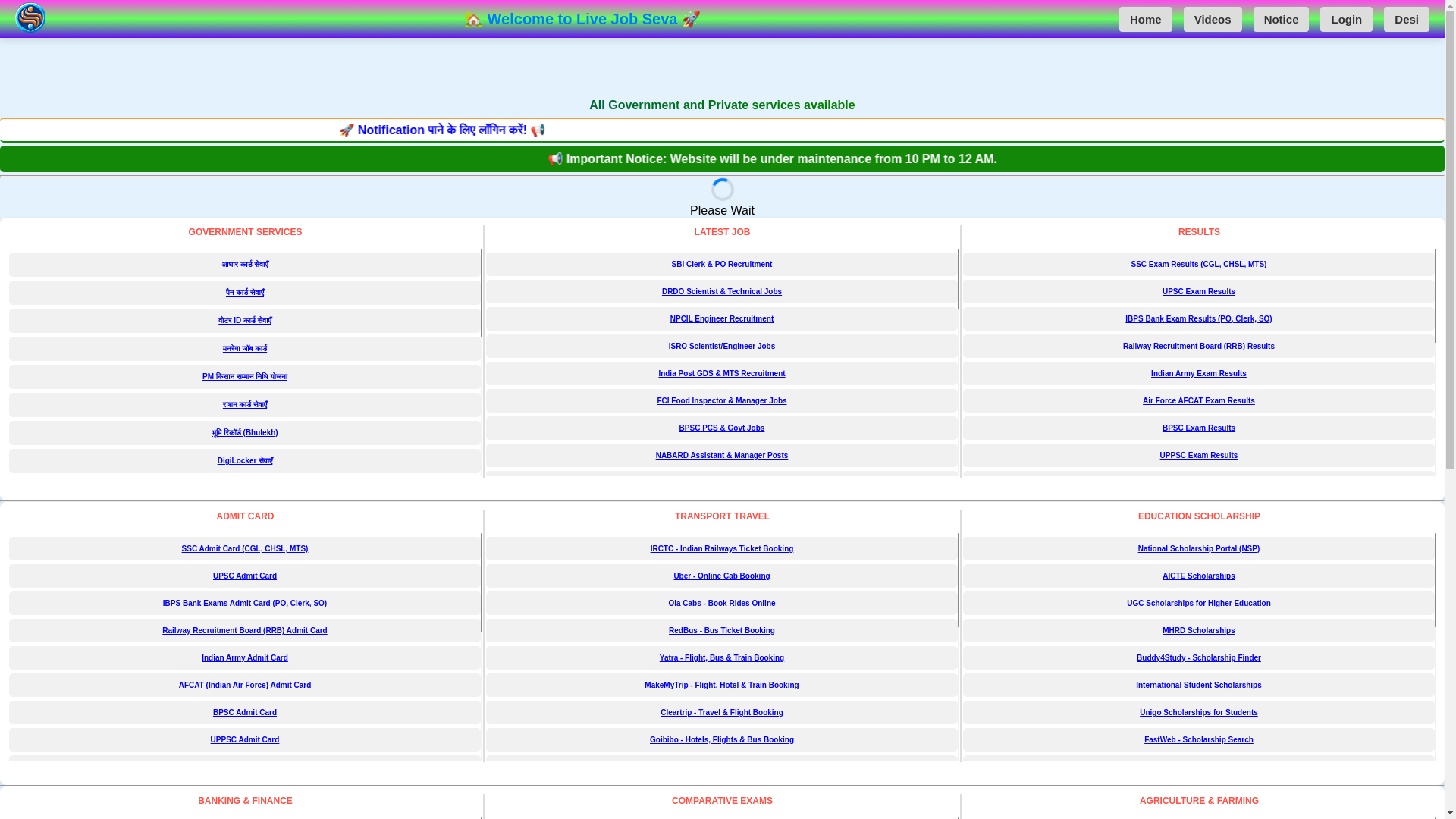The width and height of the screenshot is (1456, 819).
Task: Open the Login page
Action: [1346, 20]
